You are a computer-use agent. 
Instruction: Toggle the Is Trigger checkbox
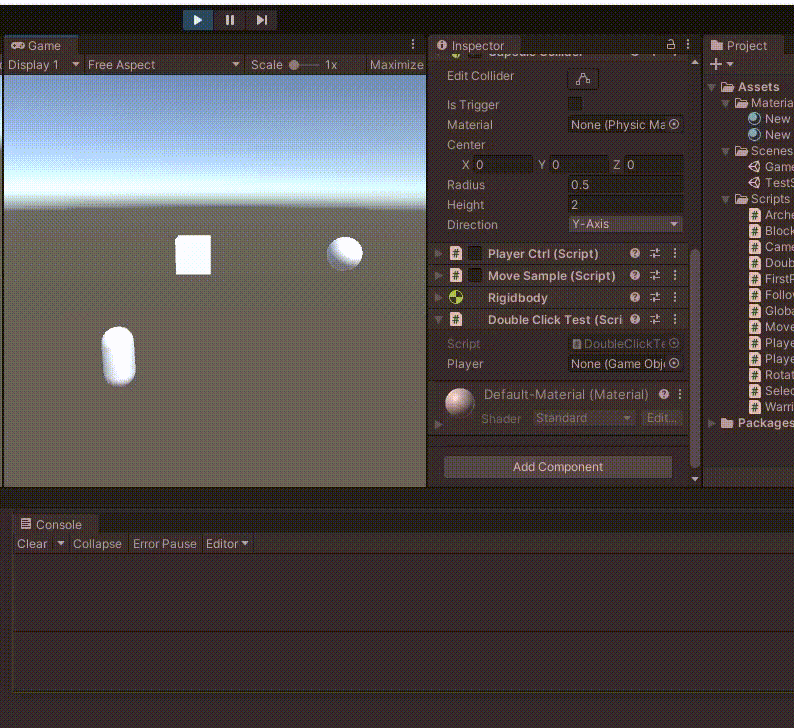pos(575,104)
